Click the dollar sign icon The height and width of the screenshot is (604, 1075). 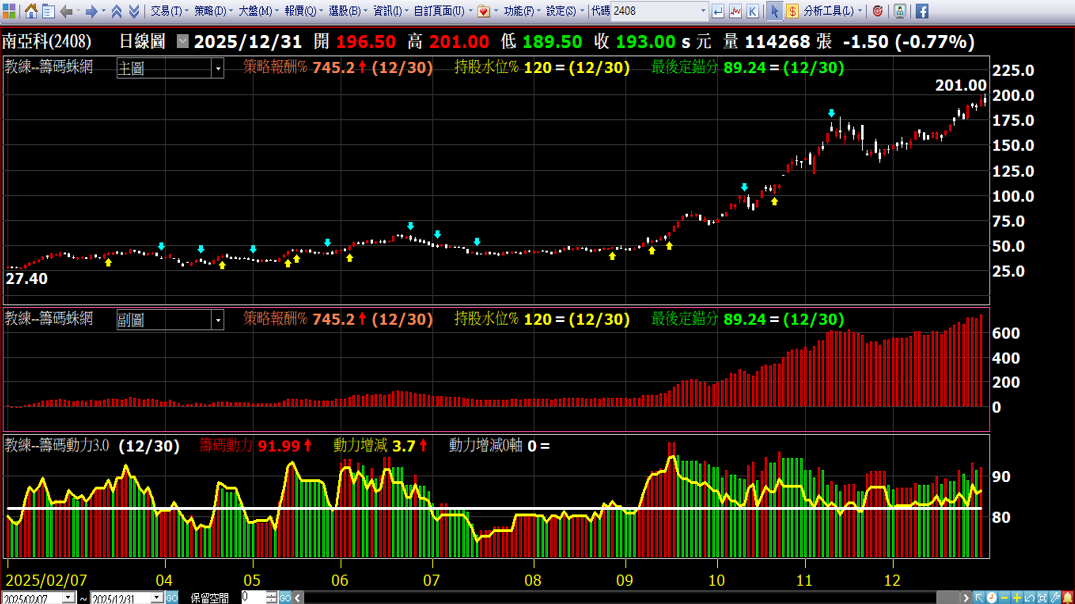click(792, 11)
